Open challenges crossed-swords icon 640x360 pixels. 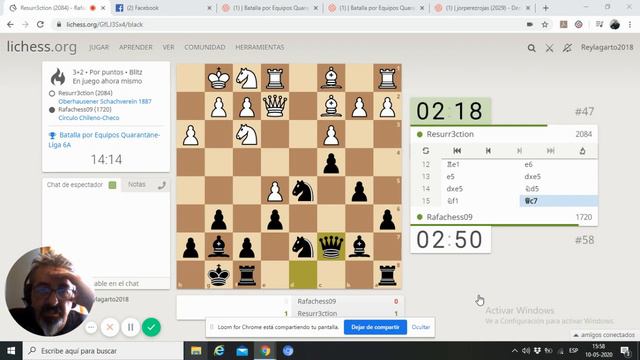pyautogui.click(x=549, y=48)
